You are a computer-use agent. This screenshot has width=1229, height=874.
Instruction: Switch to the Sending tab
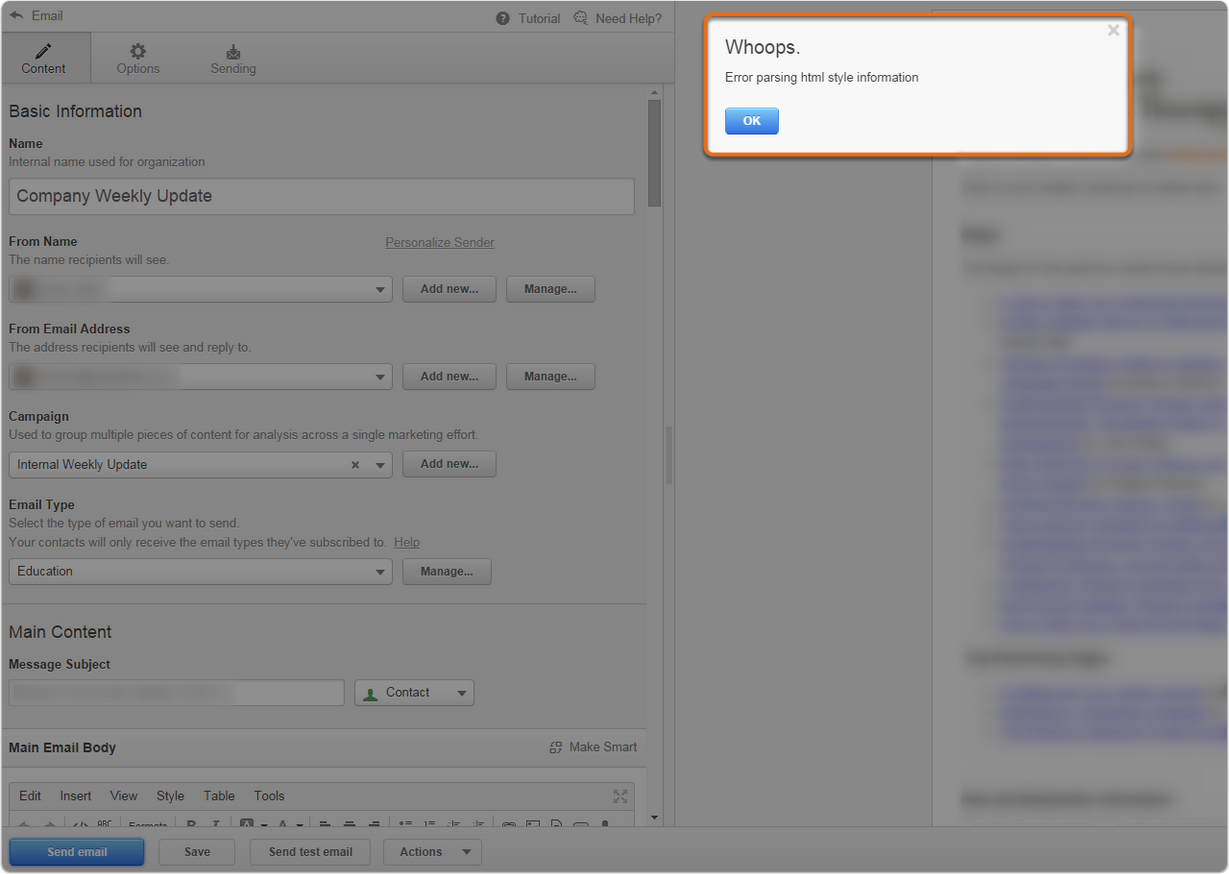pos(233,58)
